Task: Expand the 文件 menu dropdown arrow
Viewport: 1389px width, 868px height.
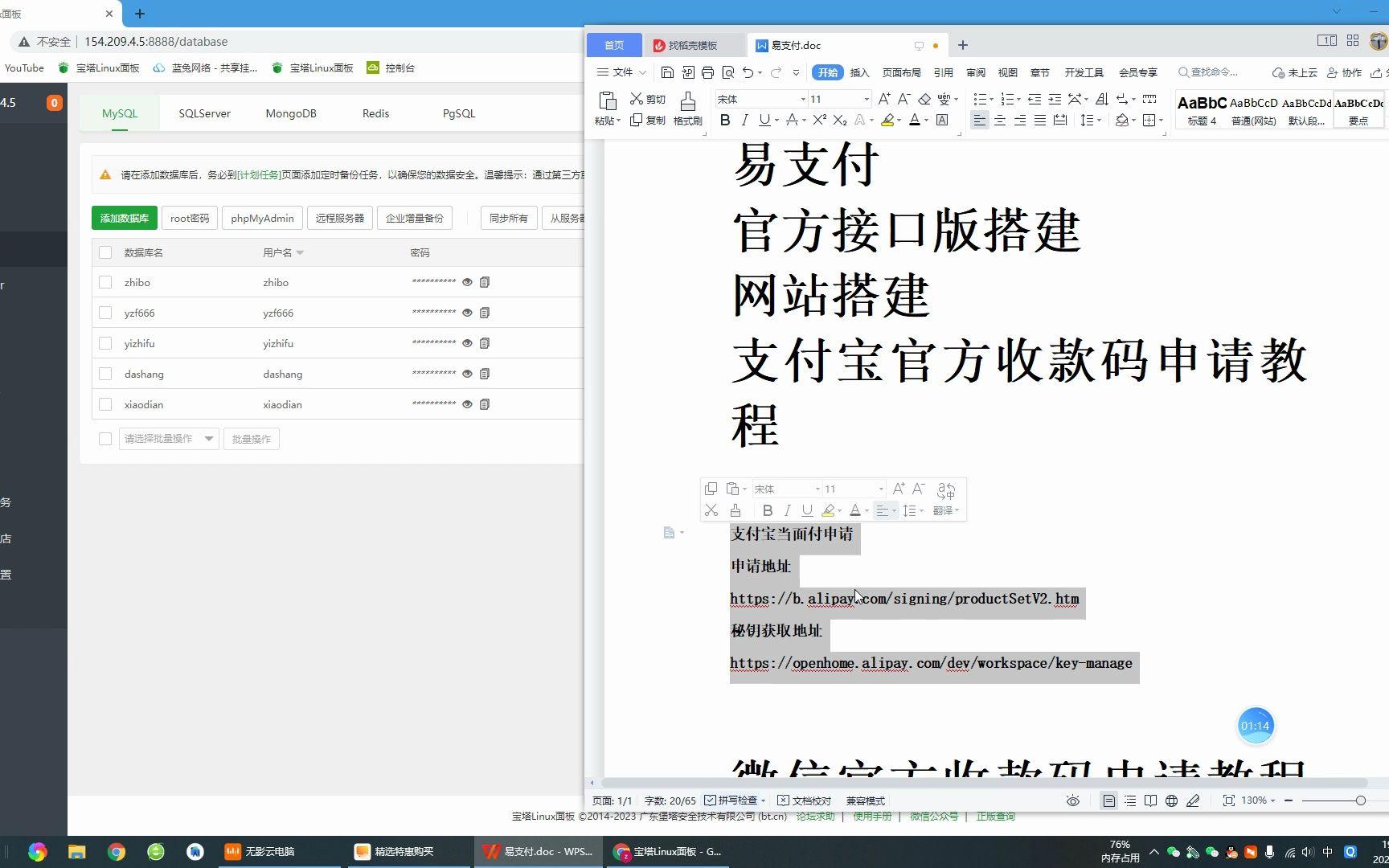Action: click(x=642, y=72)
